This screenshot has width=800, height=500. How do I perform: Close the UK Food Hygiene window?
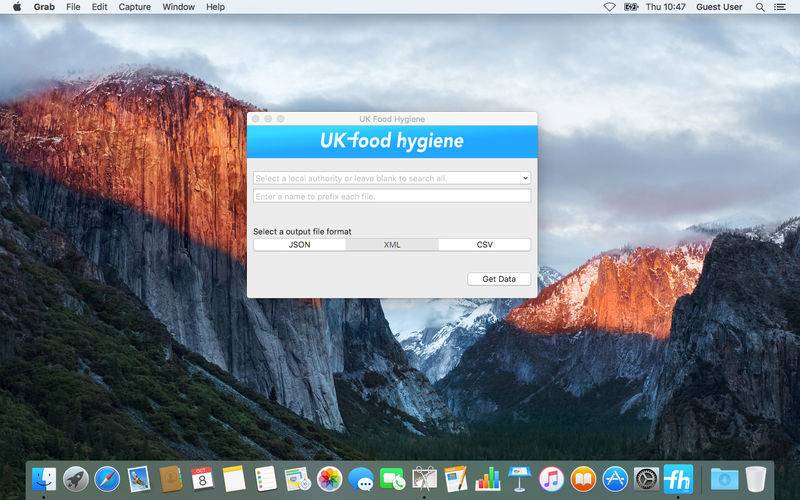(256, 119)
